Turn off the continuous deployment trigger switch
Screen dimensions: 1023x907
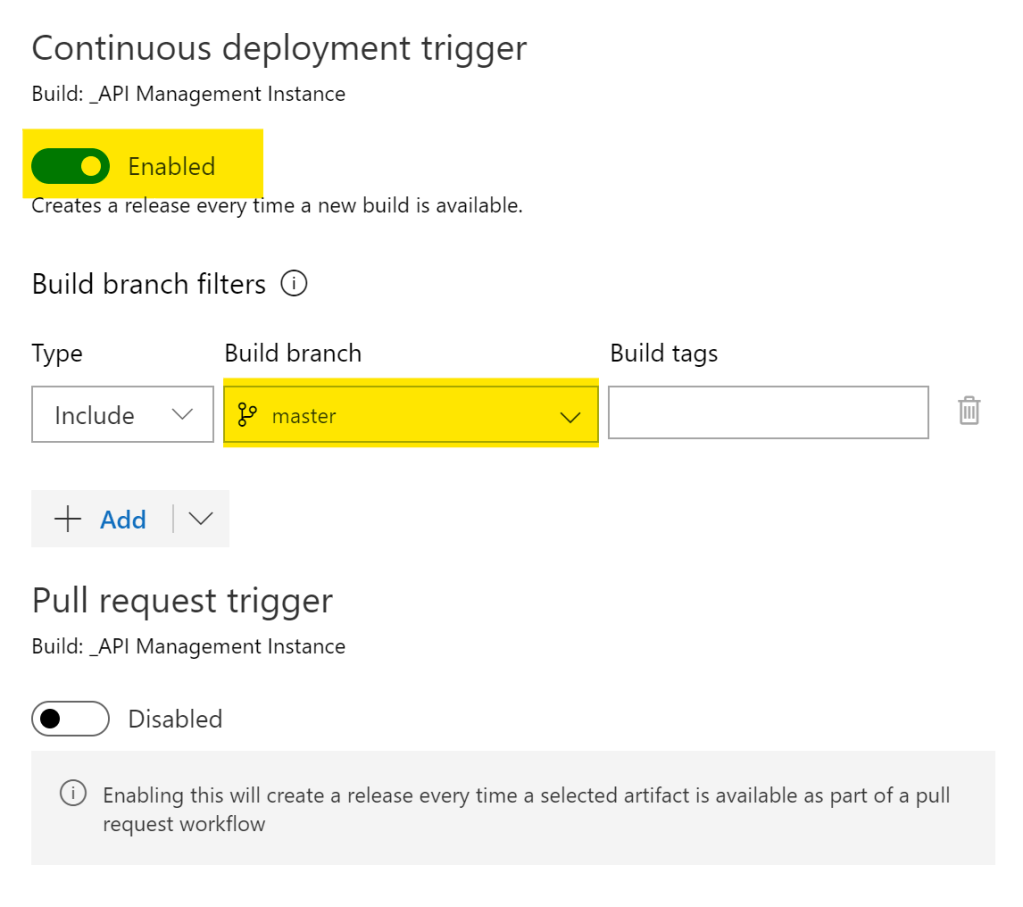tap(70, 166)
